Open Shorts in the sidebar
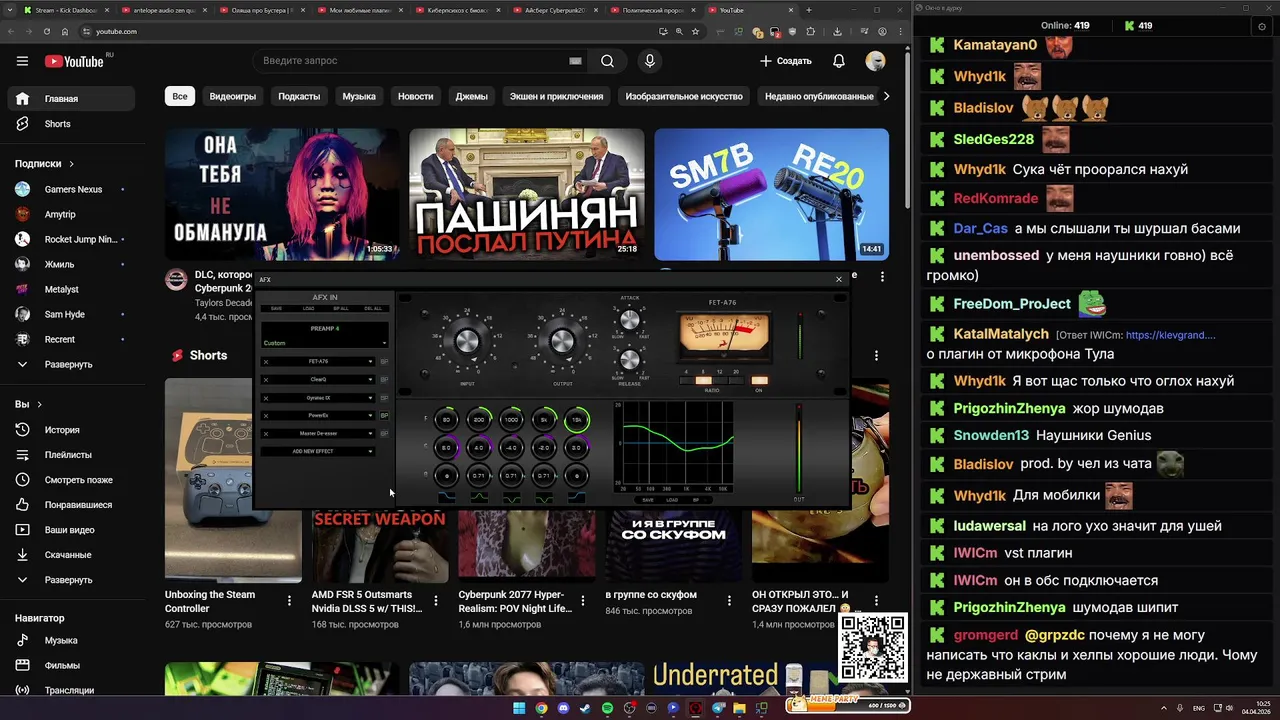Screen dimensions: 1280x720 72,124
